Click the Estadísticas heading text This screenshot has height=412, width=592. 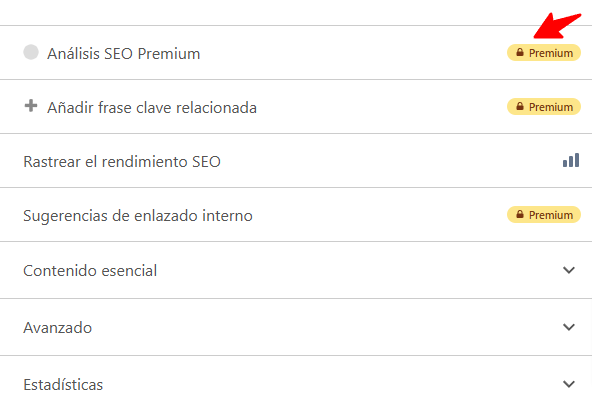(x=63, y=385)
